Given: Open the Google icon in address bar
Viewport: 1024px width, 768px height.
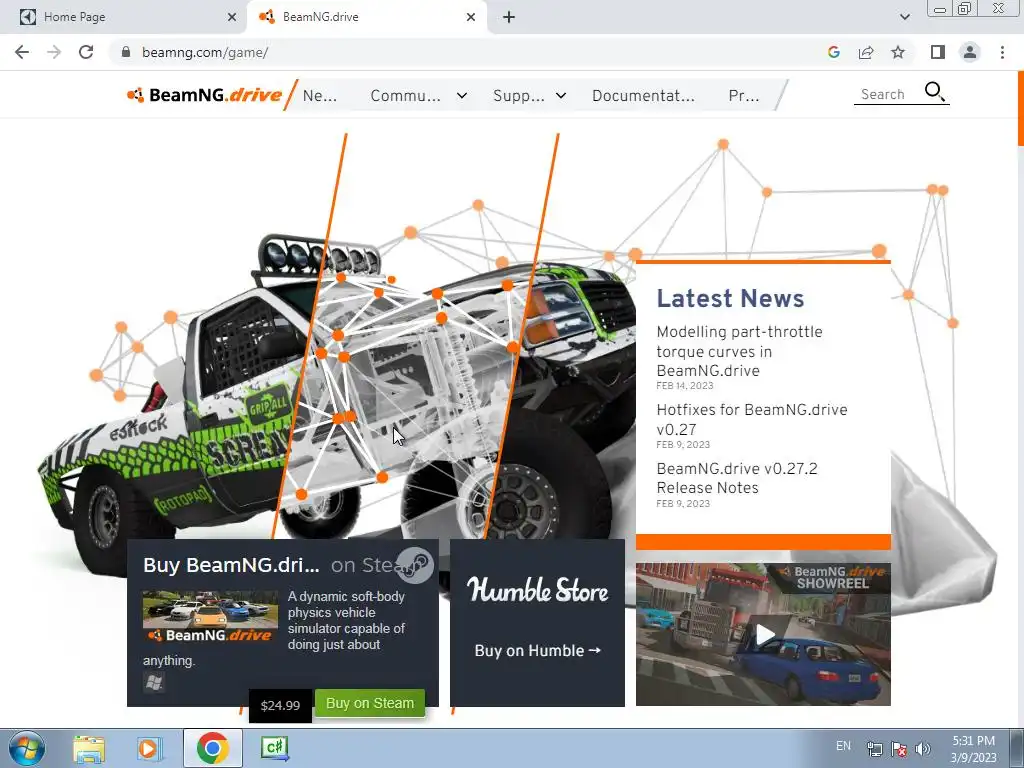Looking at the screenshot, I should 833,52.
